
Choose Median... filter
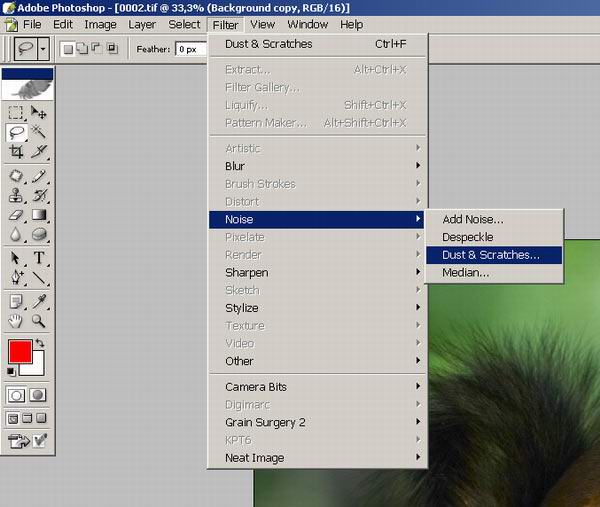[x=494, y=273]
